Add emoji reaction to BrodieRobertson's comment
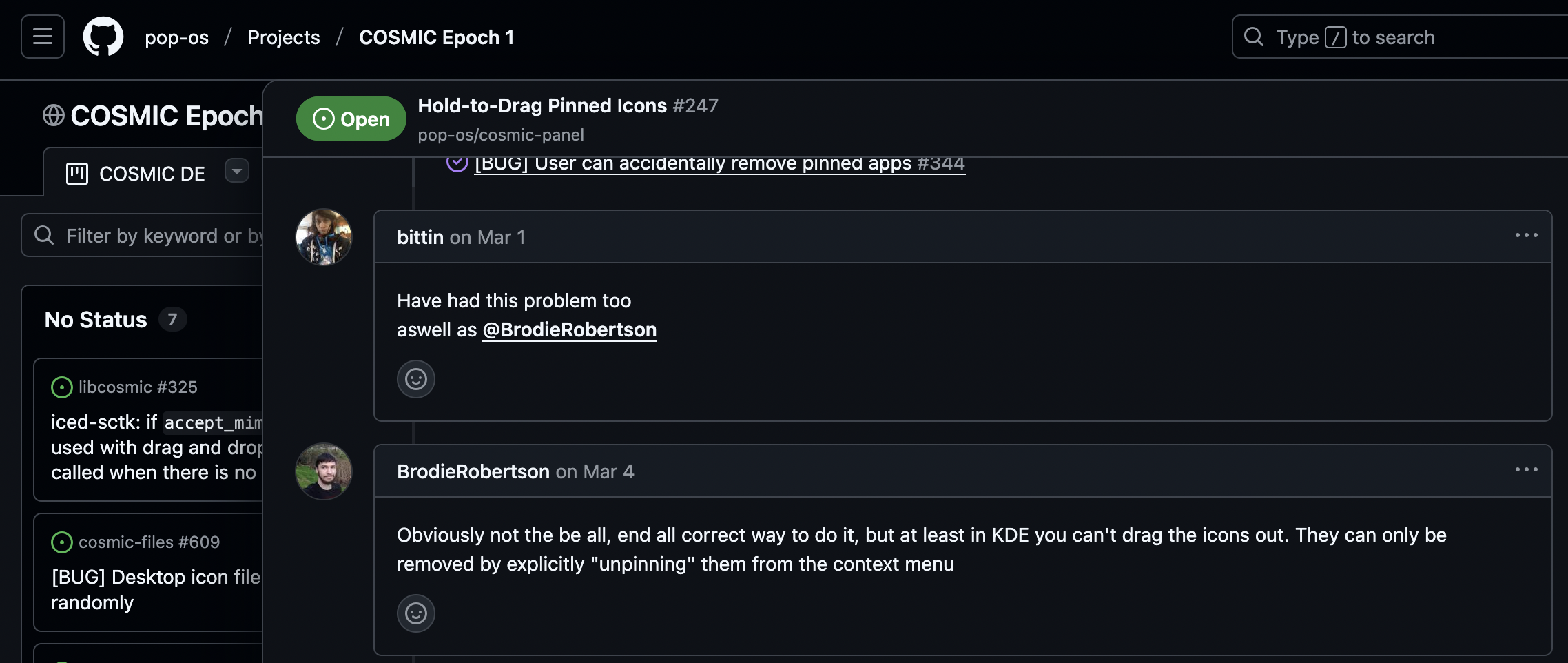Image resolution: width=1568 pixels, height=663 pixels. 415,613
